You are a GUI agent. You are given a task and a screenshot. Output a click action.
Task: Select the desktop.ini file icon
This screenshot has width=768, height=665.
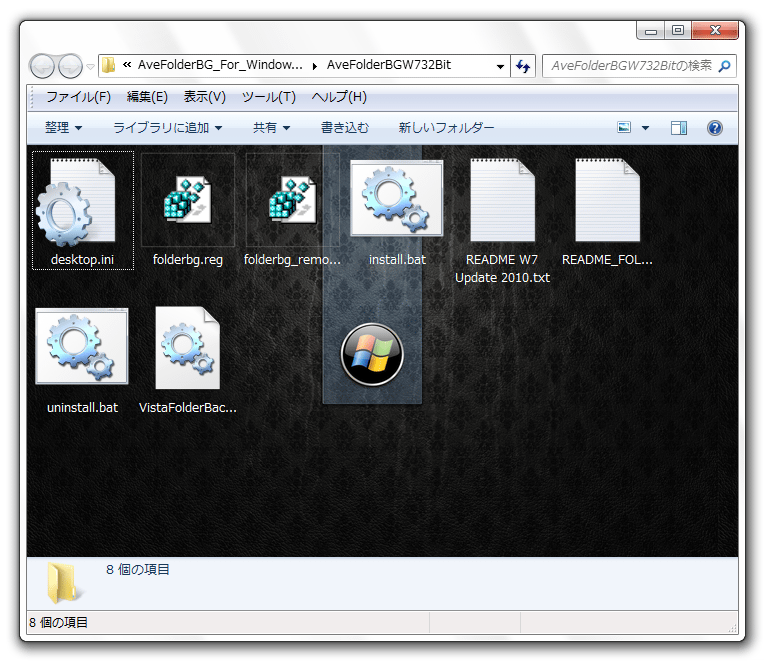(x=76, y=202)
